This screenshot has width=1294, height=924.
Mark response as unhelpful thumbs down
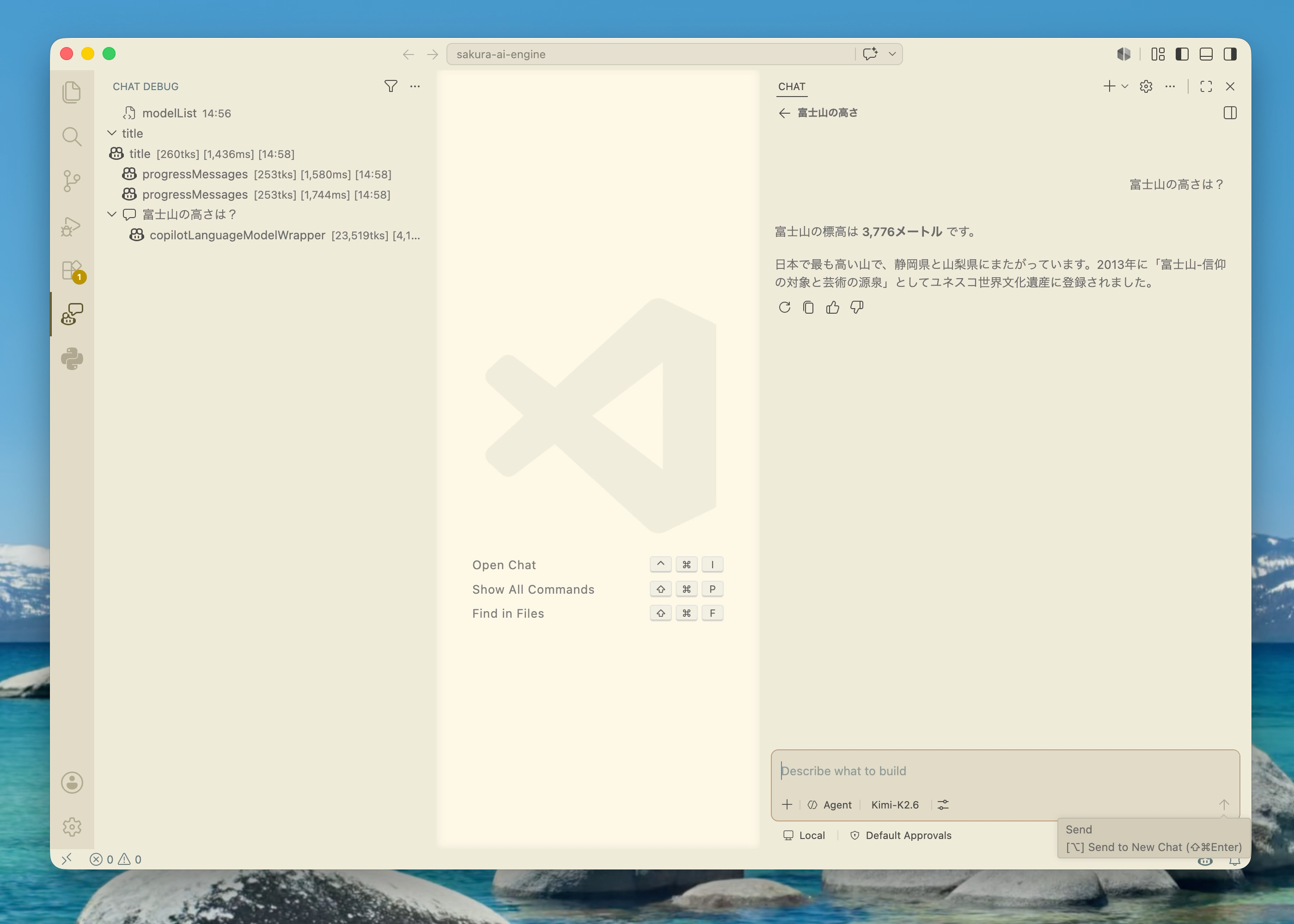856,307
